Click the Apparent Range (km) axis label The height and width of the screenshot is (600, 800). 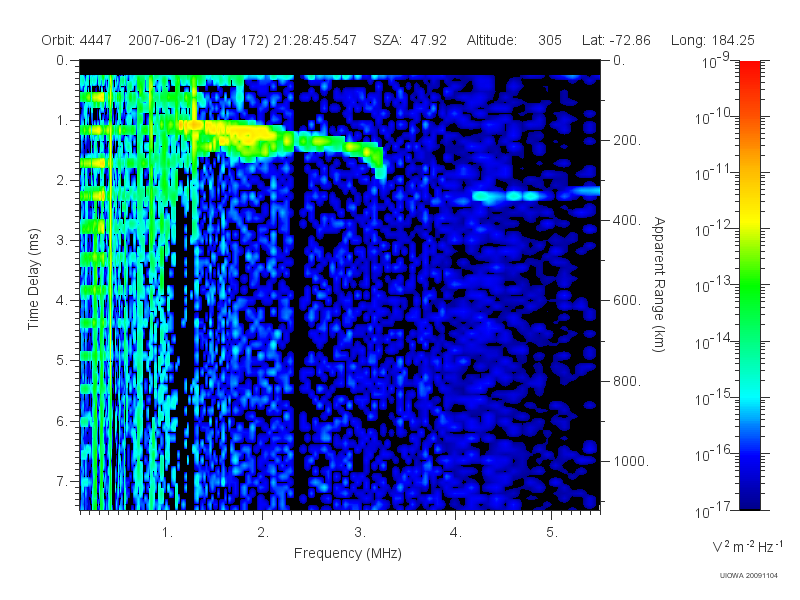[x=659, y=285]
